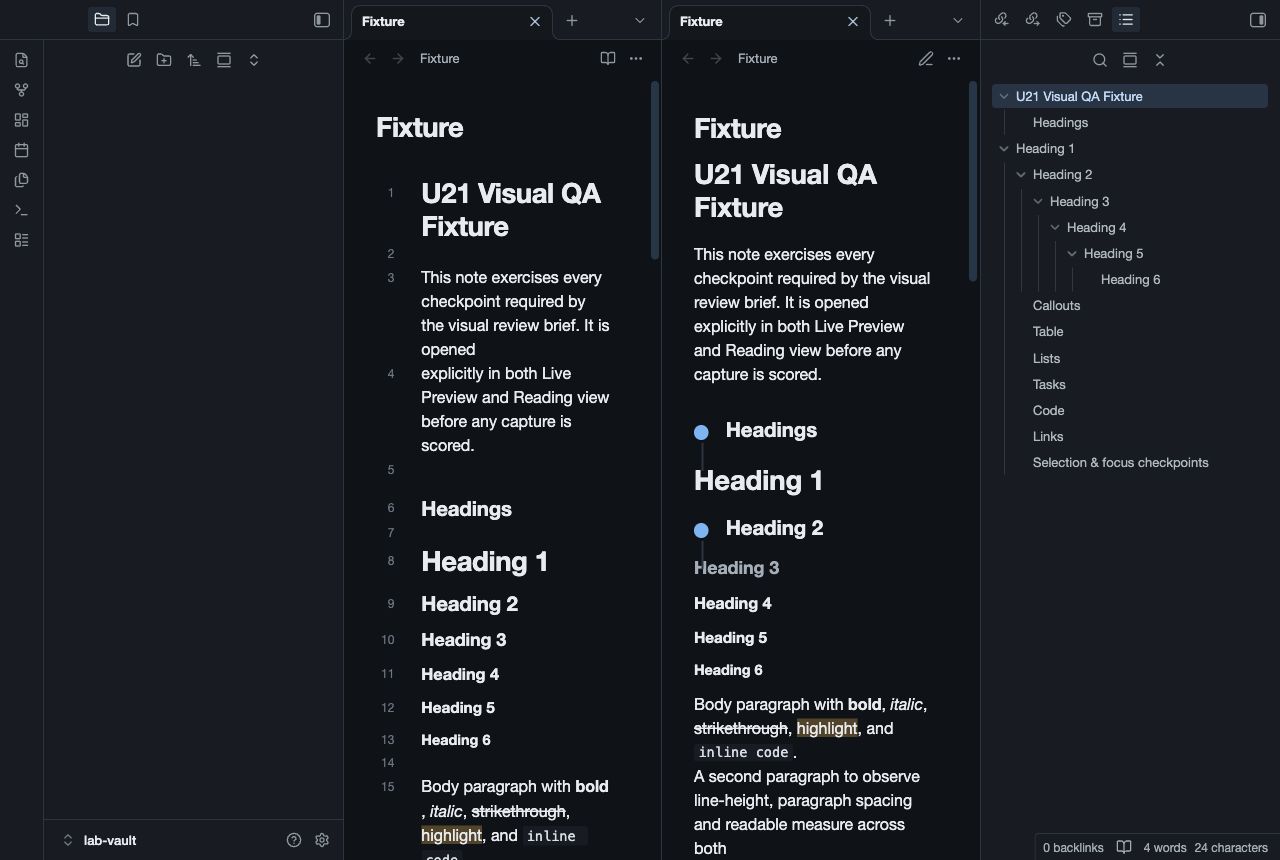Open settings gear
Image resolution: width=1280 pixels, height=860 pixels.
point(322,840)
